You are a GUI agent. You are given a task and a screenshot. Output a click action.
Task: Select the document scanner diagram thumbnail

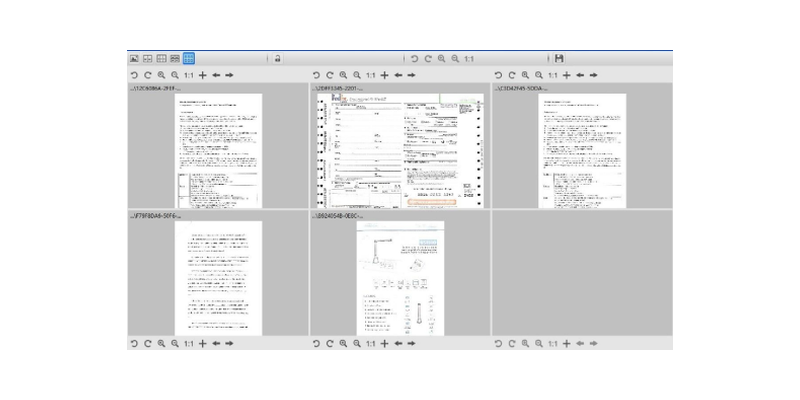[401, 278]
